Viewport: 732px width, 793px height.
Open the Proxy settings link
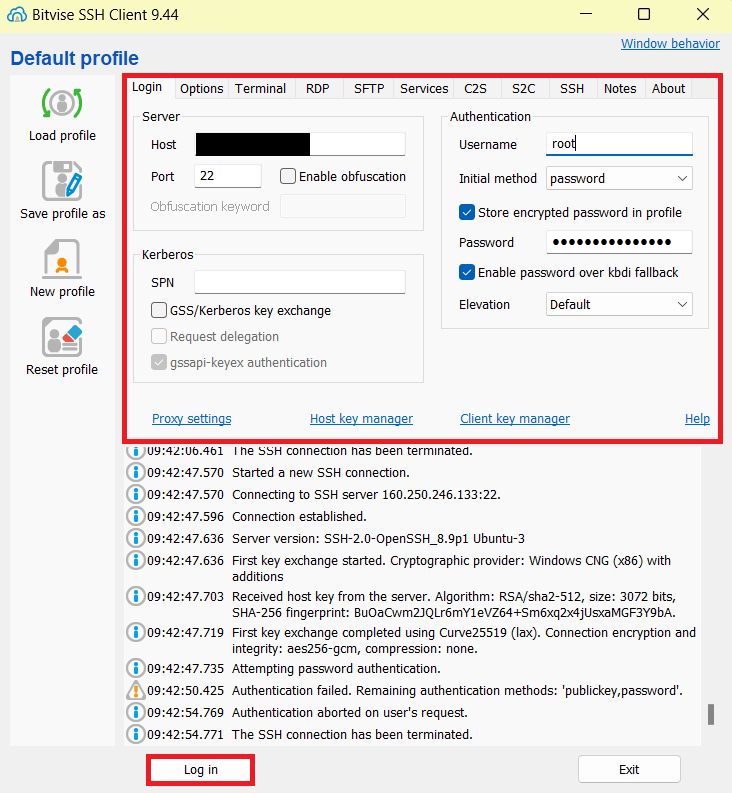point(191,419)
